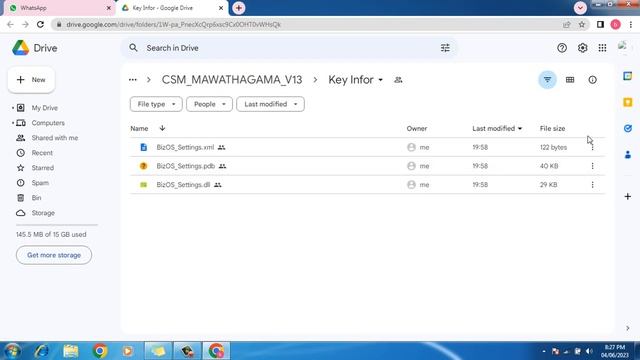
Task: Open Google account avatar
Action: click(623, 47)
